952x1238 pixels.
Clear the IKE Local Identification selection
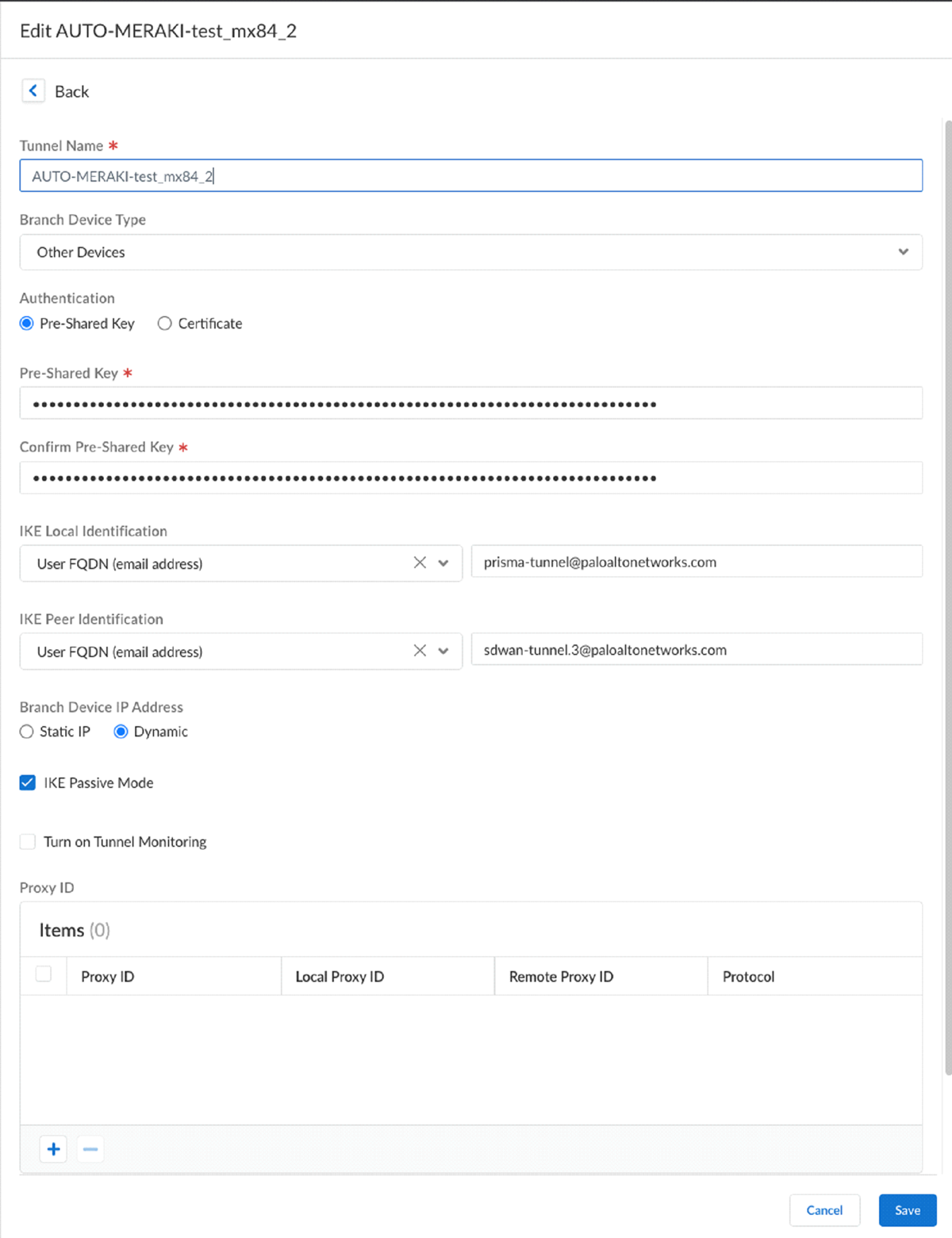click(x=420, y=563)
